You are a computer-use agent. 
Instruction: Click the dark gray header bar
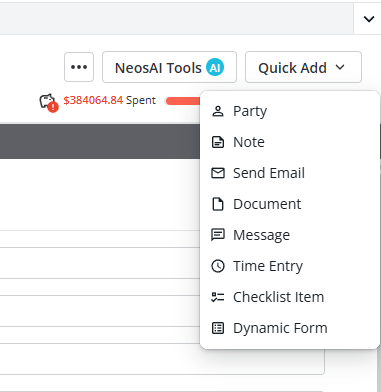pos(100,141)
